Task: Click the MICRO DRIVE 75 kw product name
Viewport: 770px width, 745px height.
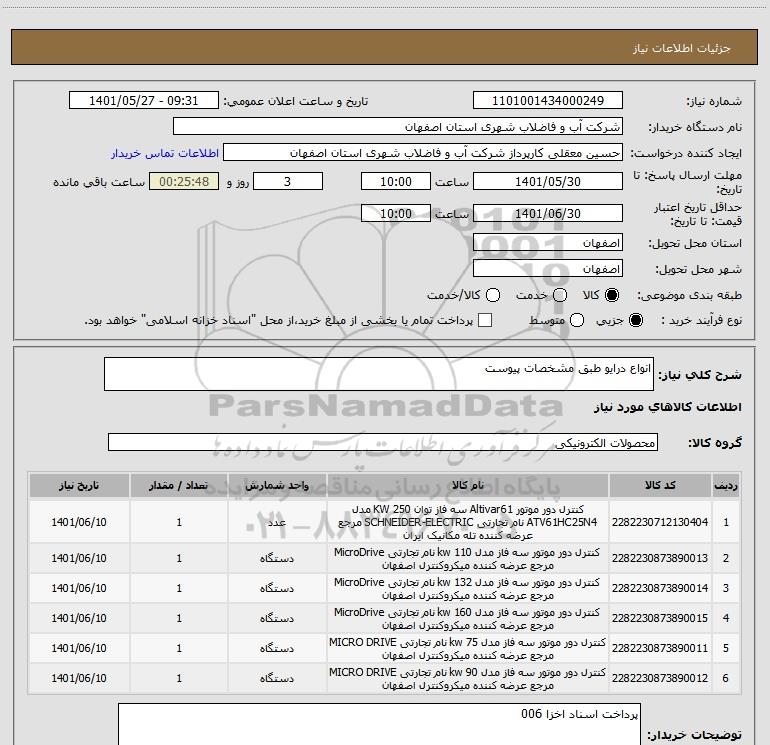Action: click(468, 649)
